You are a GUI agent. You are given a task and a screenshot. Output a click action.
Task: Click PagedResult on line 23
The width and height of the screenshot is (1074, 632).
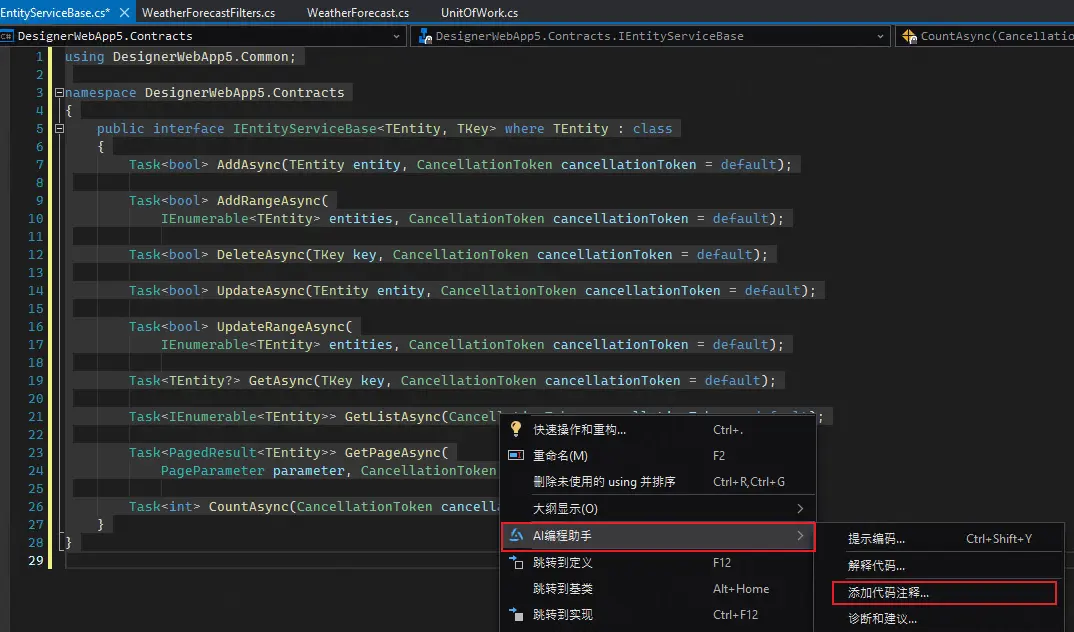(x=212, y=453)
